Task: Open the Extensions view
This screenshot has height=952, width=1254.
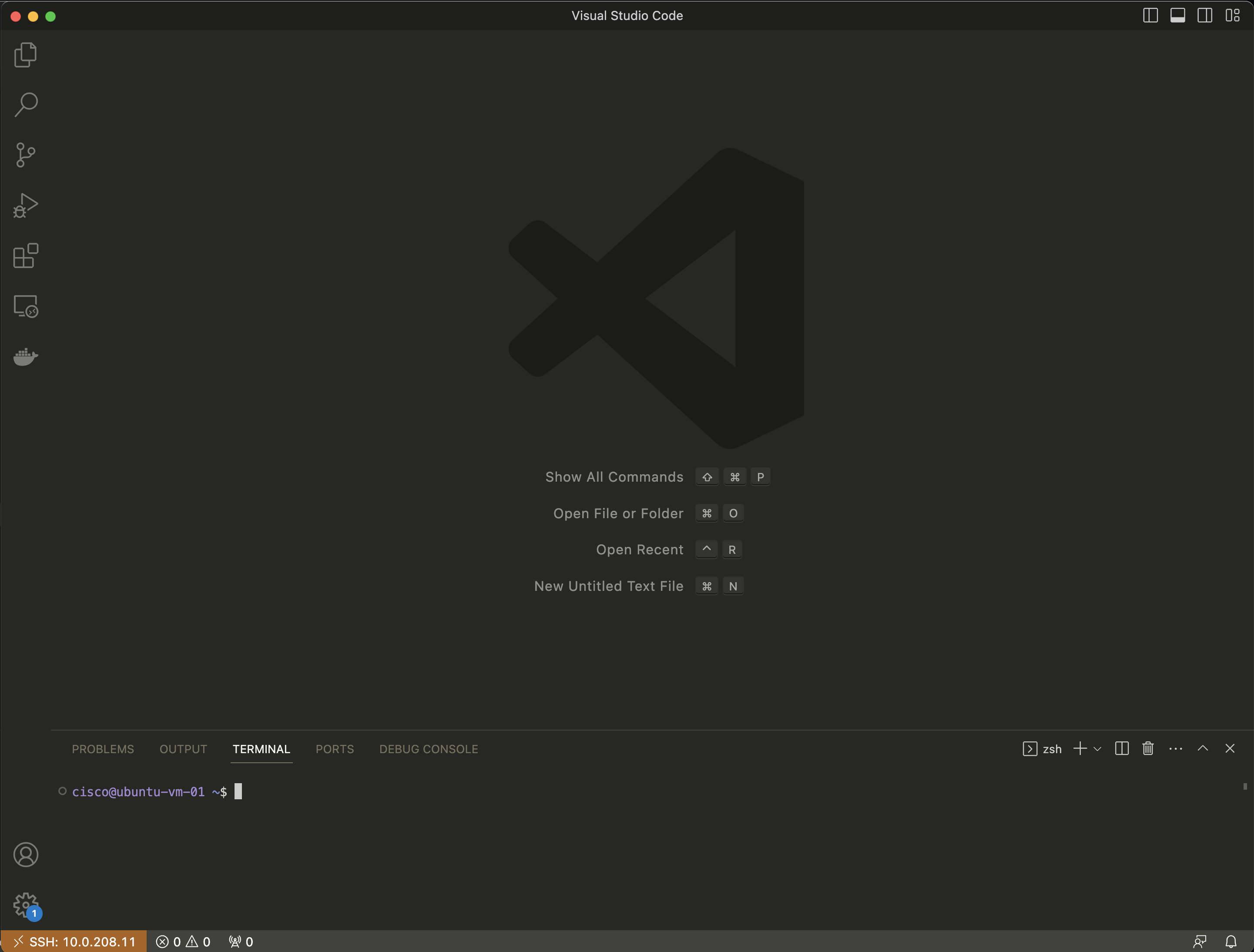Action: [x=26, y=256]
